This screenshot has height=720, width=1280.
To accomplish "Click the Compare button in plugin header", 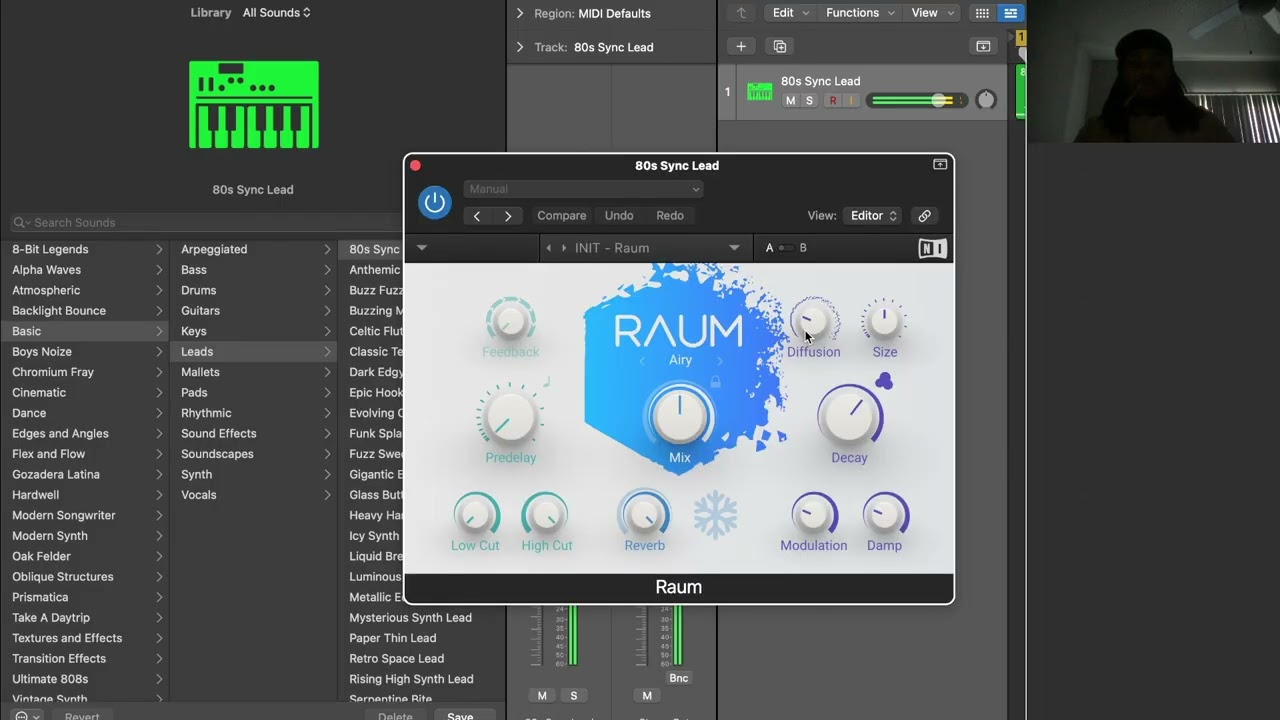I will 562,216.
